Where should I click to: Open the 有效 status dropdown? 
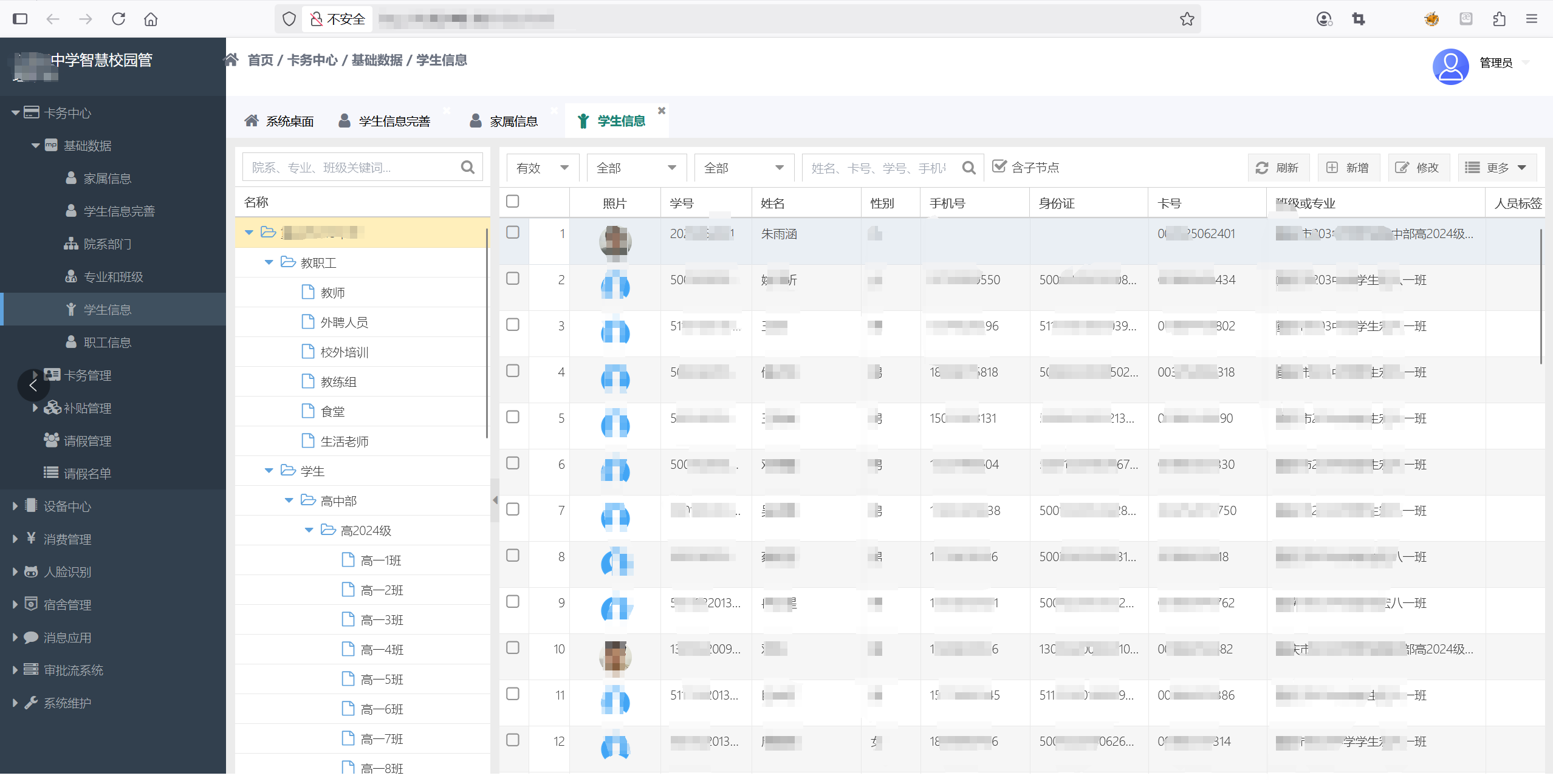pos(542,168)
